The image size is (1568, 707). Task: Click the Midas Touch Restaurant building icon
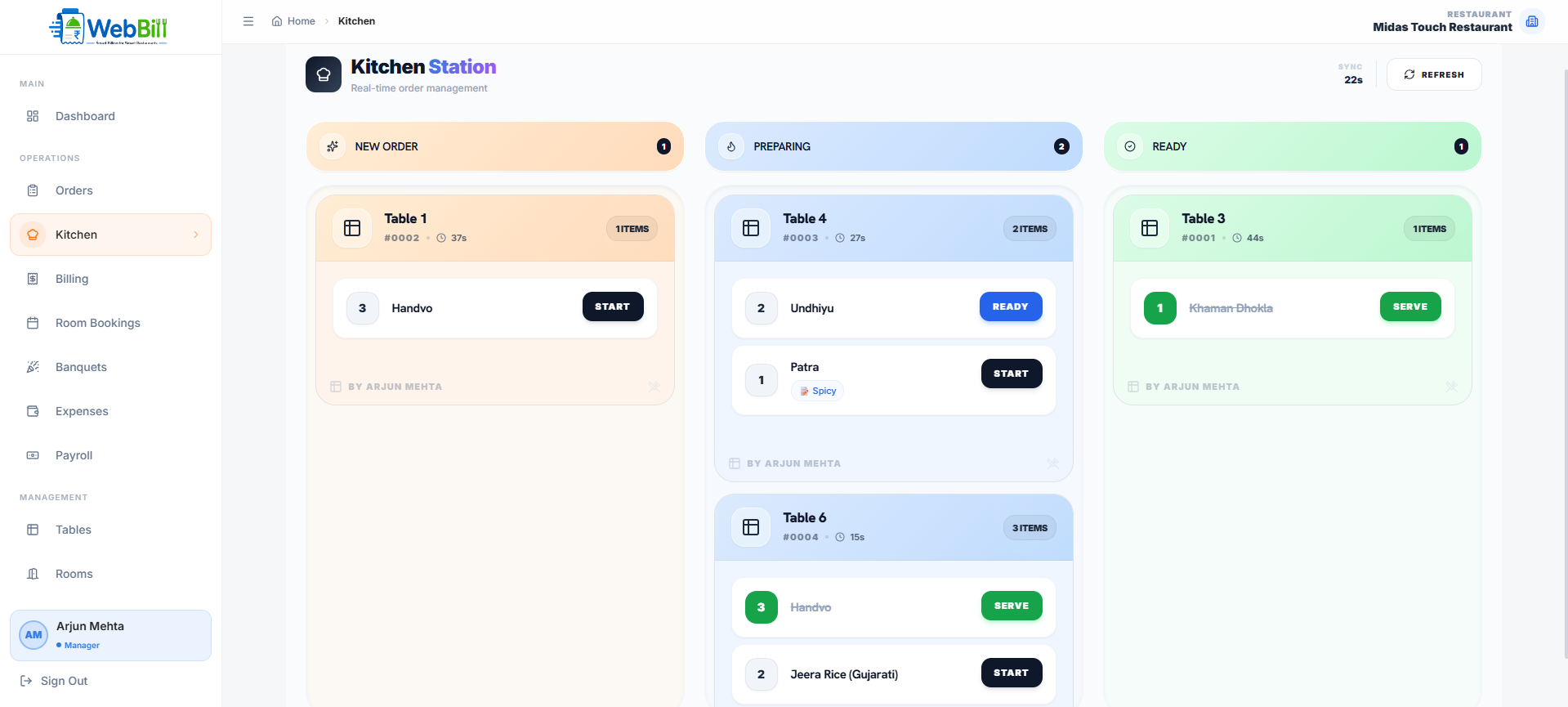(x=1532, y=21)
